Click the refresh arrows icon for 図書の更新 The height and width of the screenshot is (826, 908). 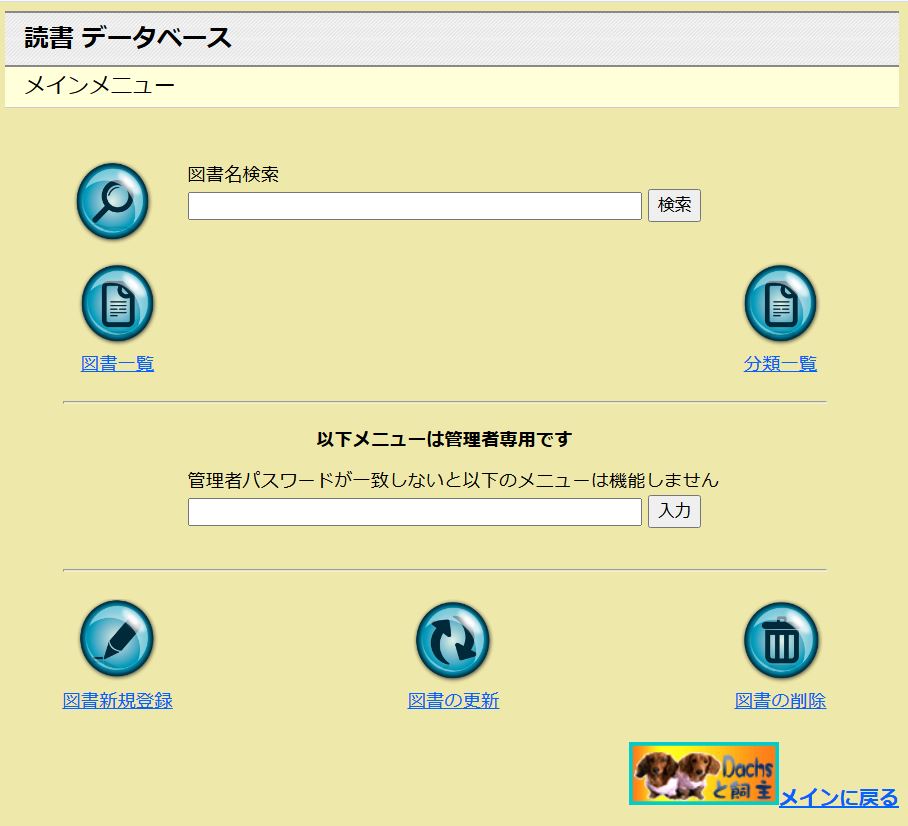[453, 640]
